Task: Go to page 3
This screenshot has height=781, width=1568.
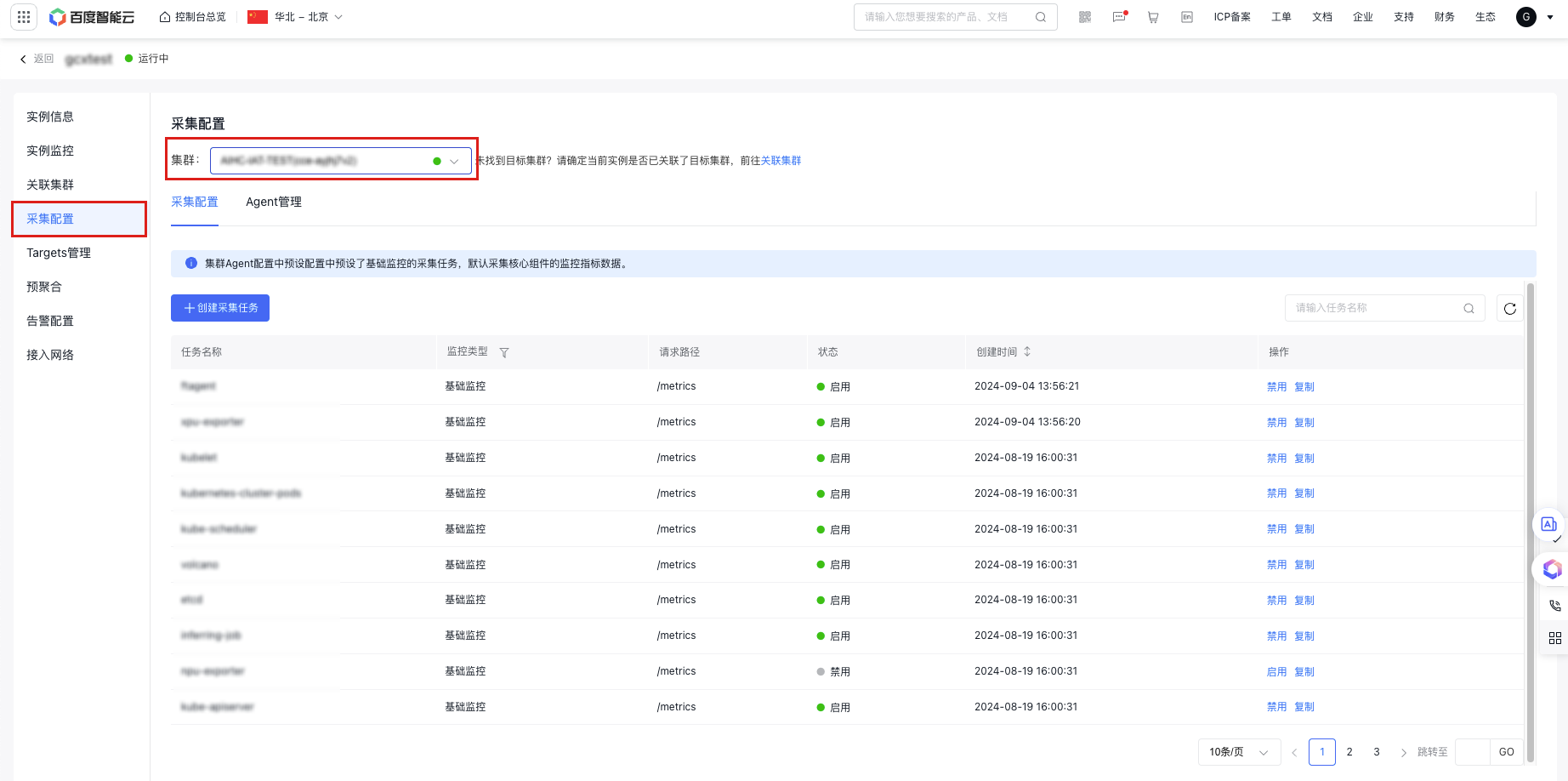Action: (x=1377, y=752)
